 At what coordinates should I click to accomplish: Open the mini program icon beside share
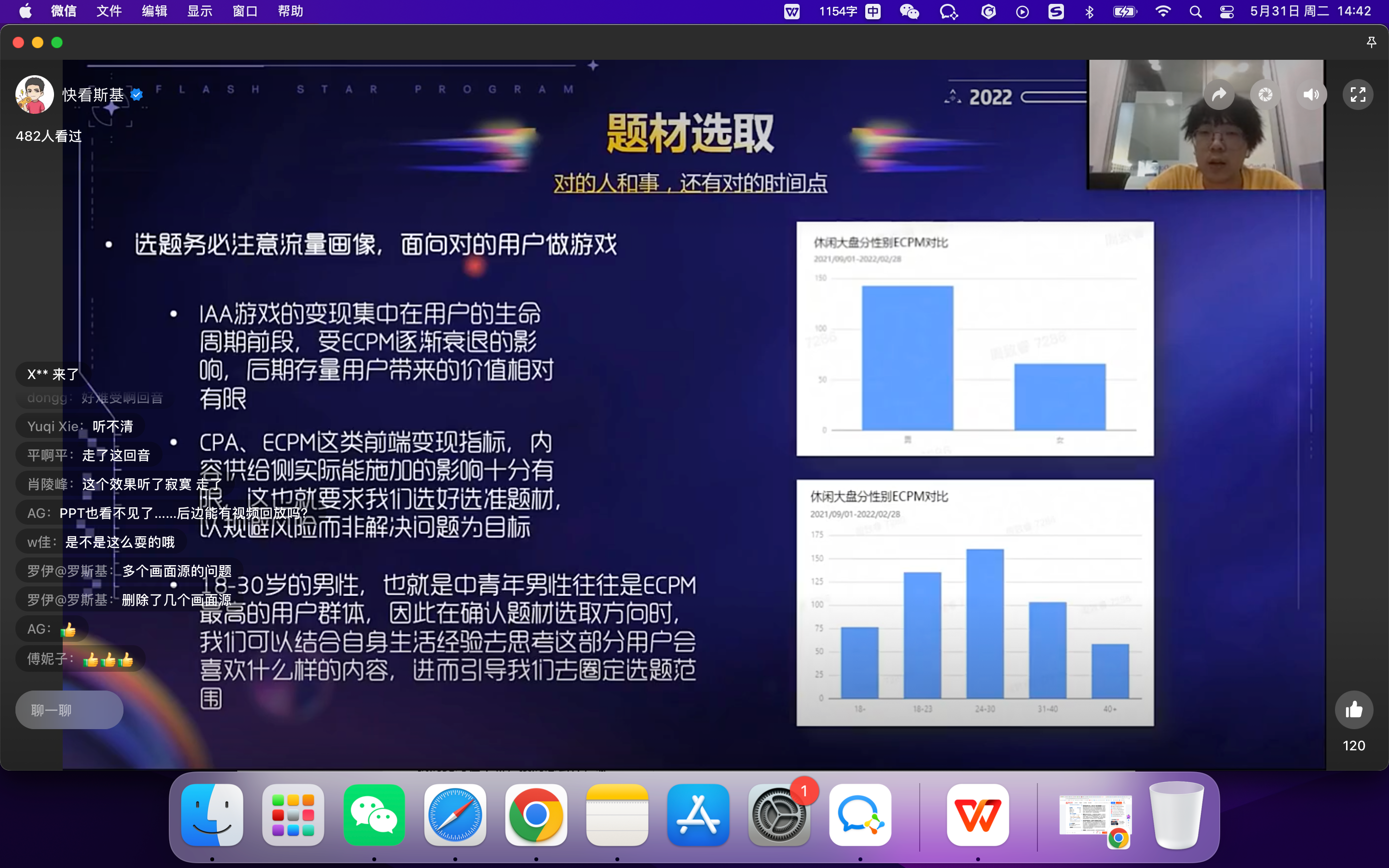click(x=1265, y=95)
